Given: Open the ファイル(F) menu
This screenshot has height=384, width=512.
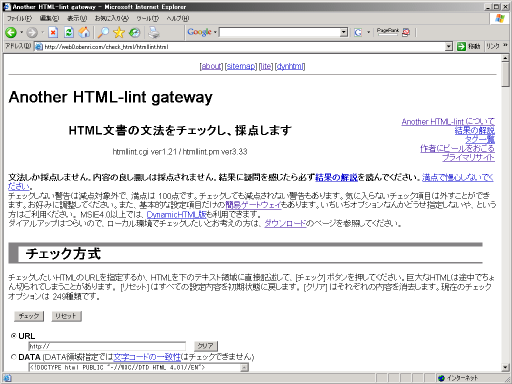Looking at the screenshot, I should click(x=19, y=18).
